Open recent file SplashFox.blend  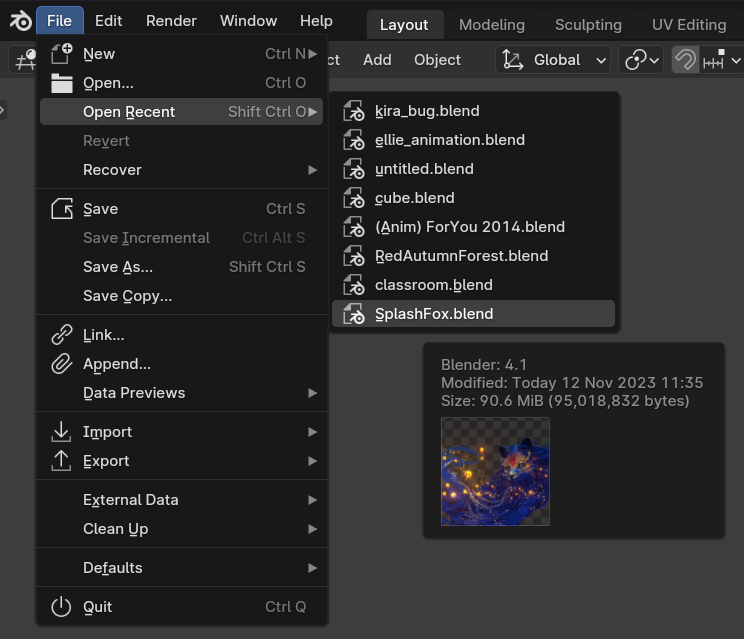[x=474, y=314]
